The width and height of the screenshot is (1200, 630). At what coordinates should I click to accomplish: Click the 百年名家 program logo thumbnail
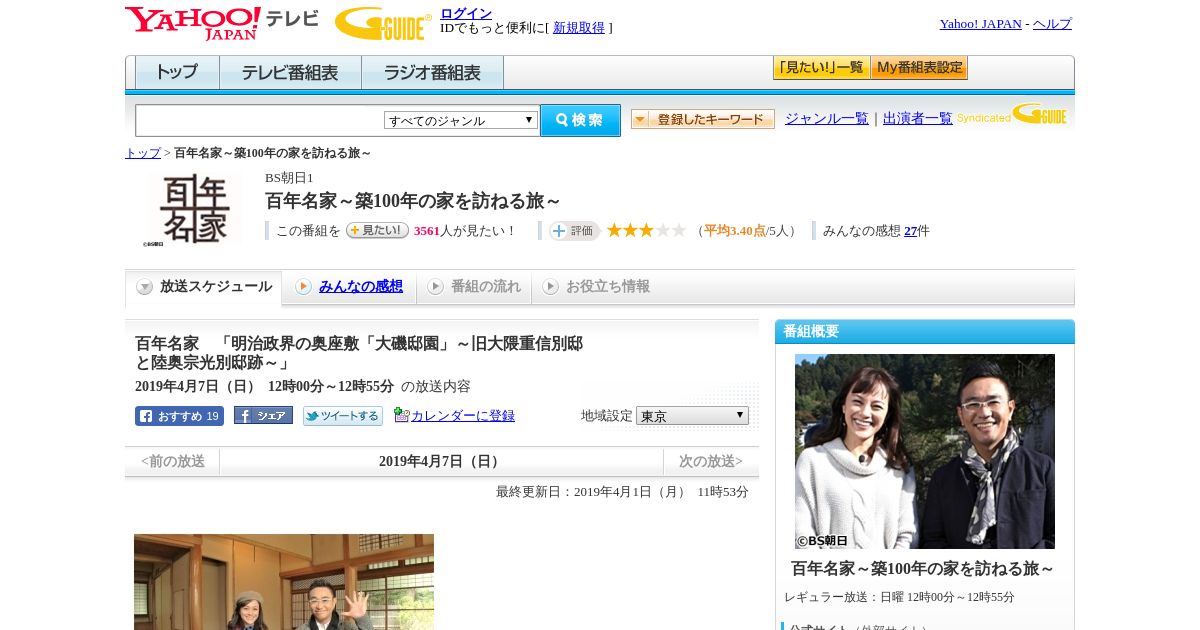[x=195, y=210]
